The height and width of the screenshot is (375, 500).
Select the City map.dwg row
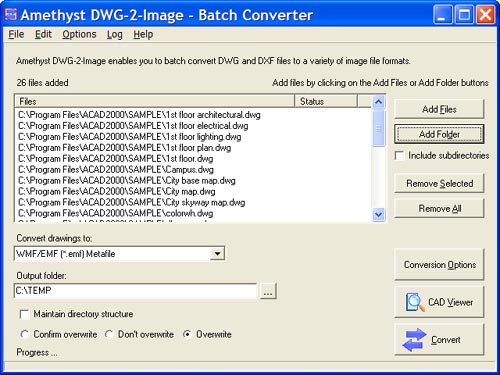pyautogui.click(x=117, y=192)
